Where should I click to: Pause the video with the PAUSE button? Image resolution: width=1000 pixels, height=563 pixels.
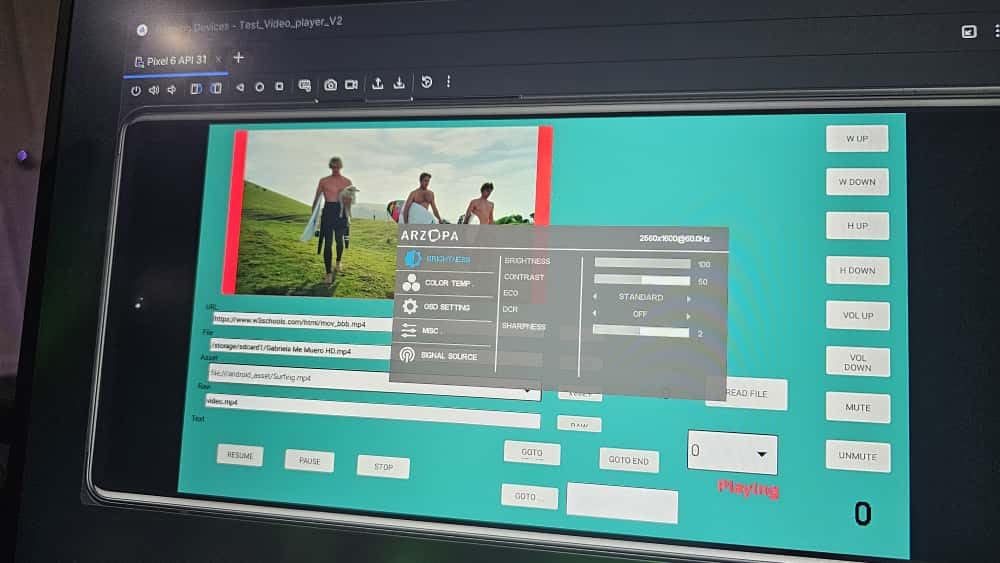(309, 461)
